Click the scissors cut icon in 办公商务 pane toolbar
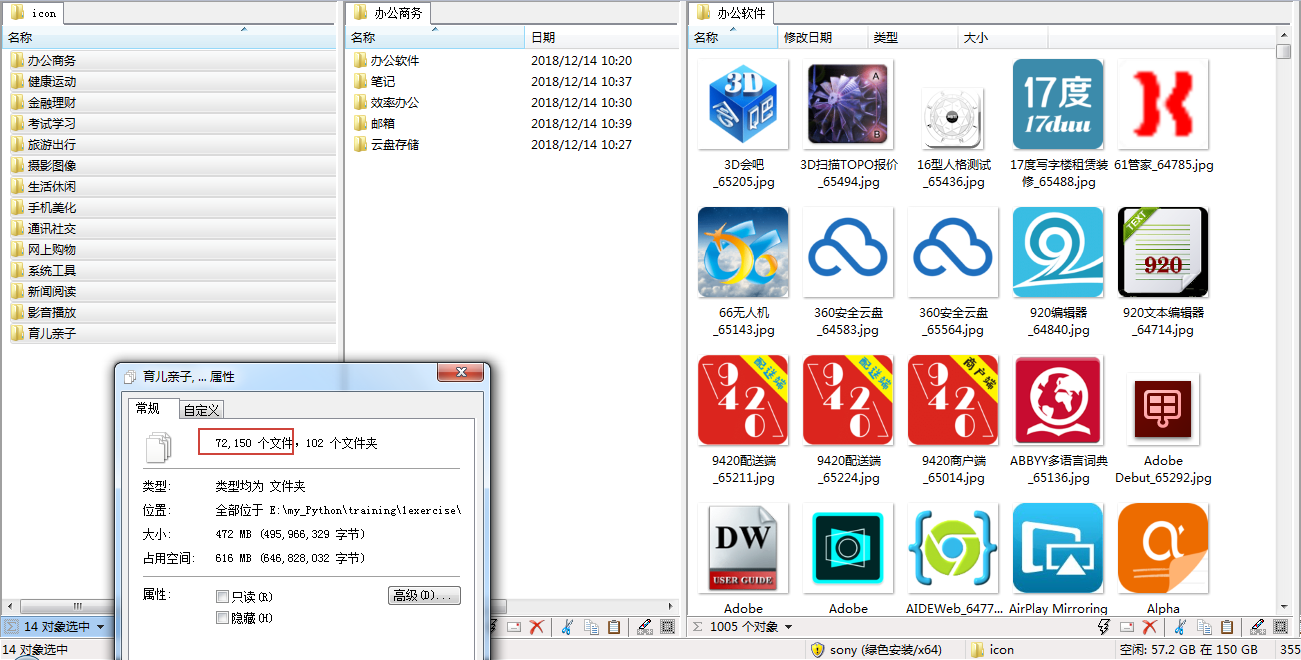The image size is (1301, 660). click(x=567, y=627)
